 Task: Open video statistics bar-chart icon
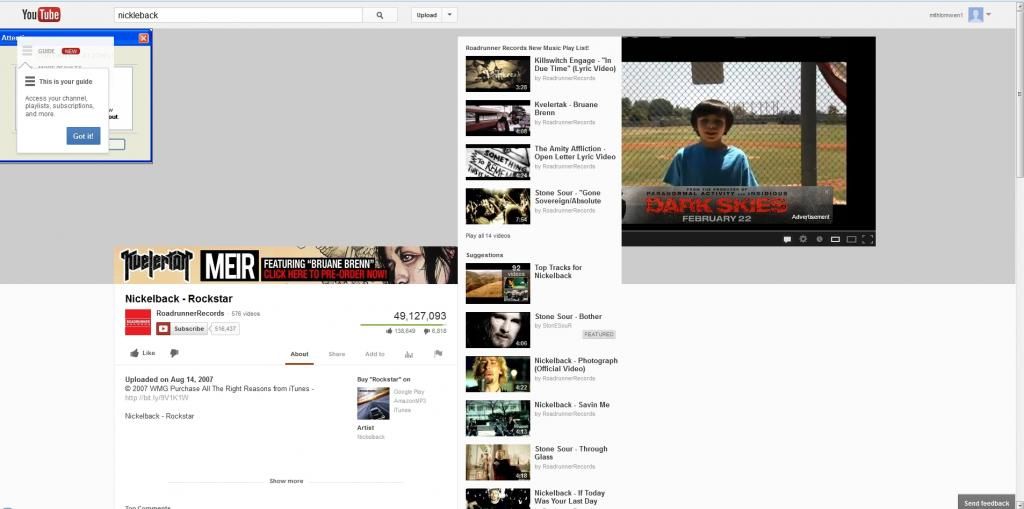pos(409,354)
